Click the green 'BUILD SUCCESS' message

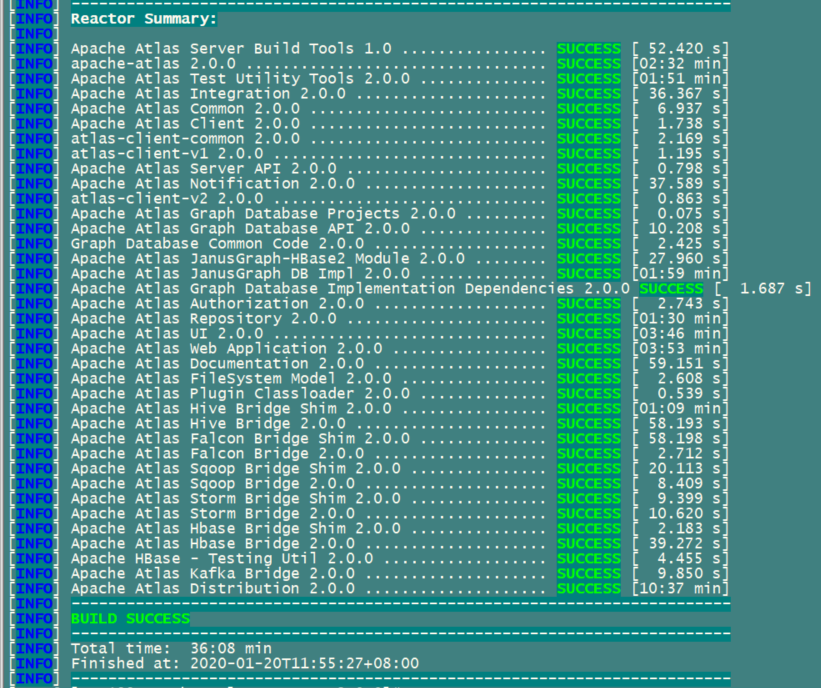(x=130, y=619)
